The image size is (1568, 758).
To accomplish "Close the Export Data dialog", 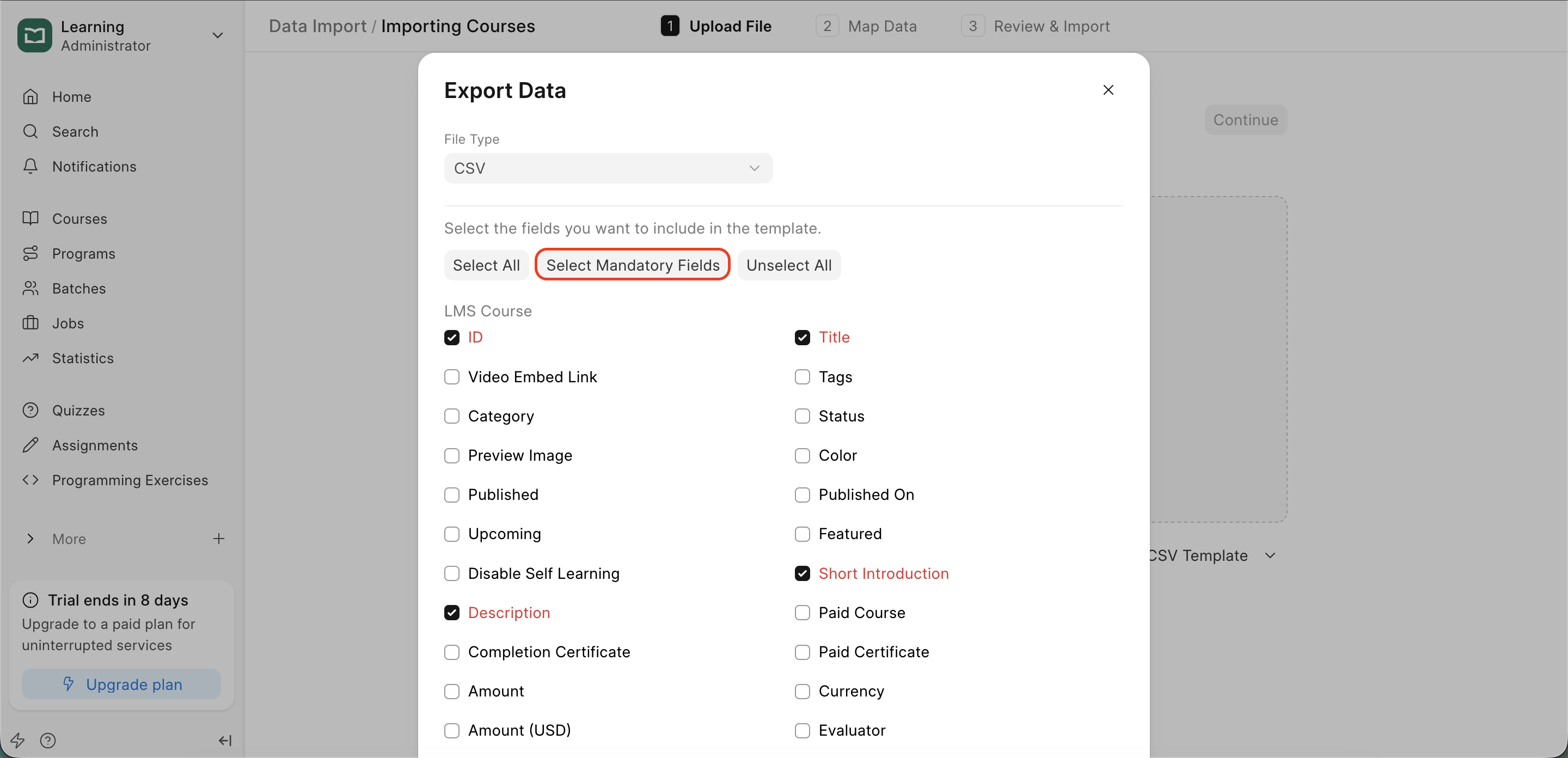I will pos(1108,90).
